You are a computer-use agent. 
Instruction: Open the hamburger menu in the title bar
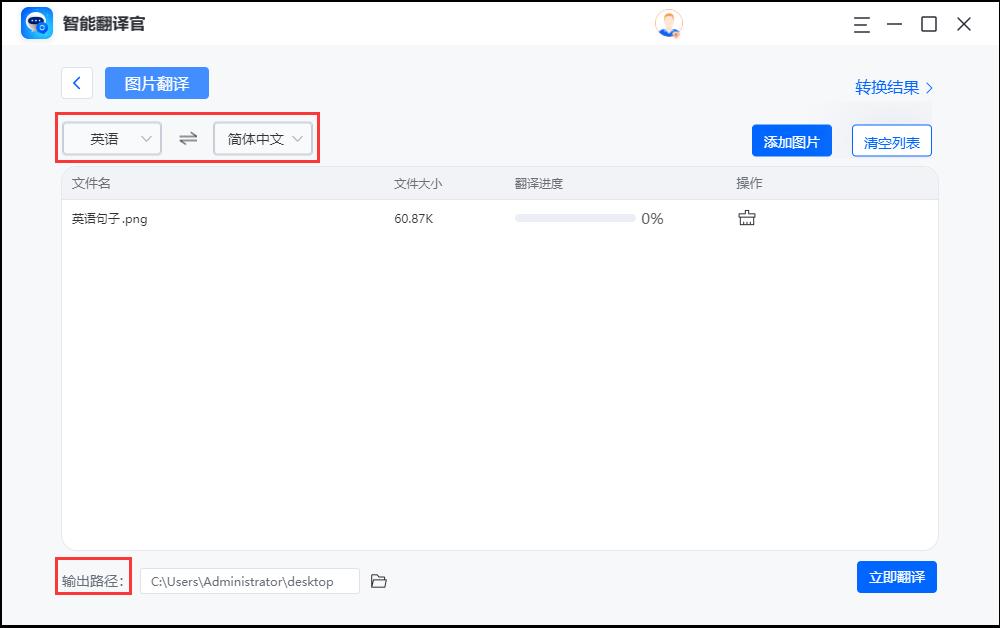[861, 25]
